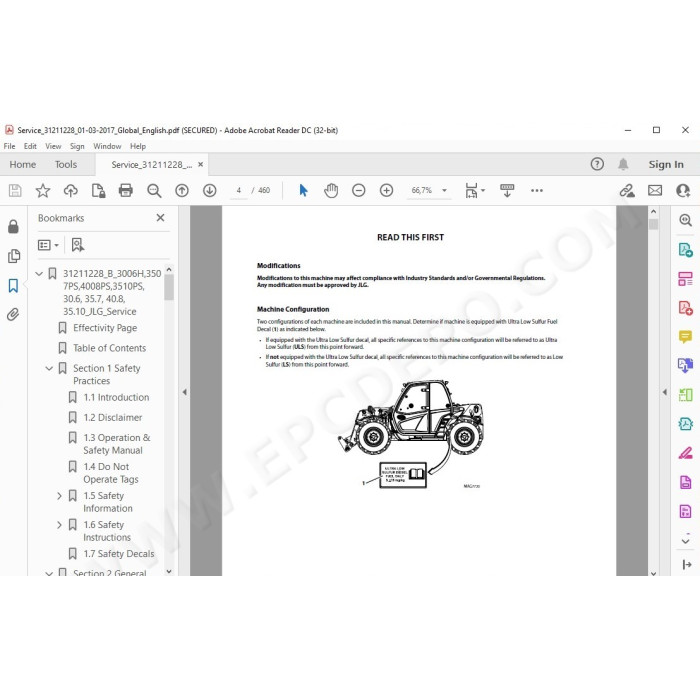Screen dimensions: 700x700
Task: Collapse Section 2 General bookmark
Action: [x=49, y=573]
